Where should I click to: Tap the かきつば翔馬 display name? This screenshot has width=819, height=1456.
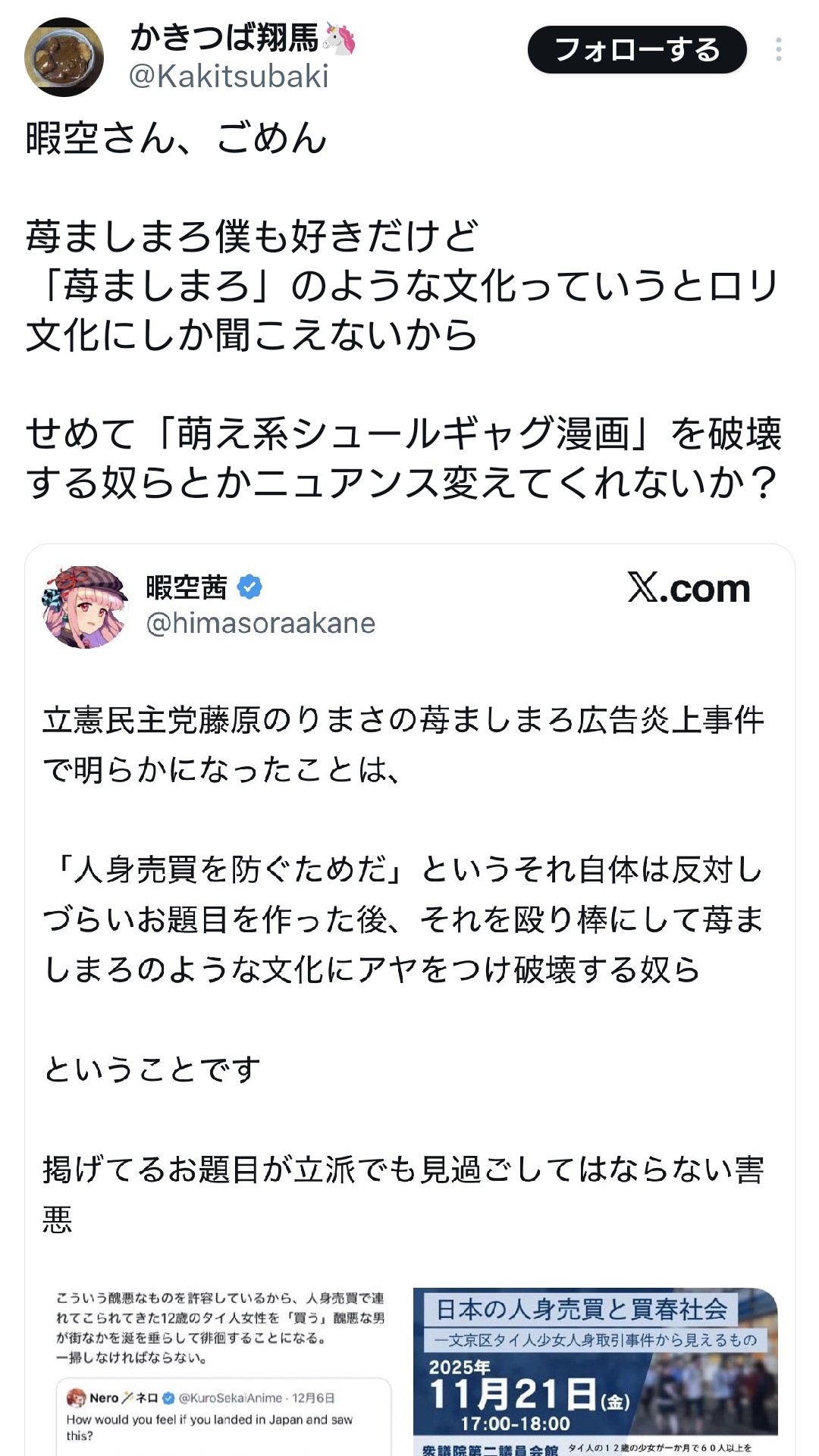point(224,38)
